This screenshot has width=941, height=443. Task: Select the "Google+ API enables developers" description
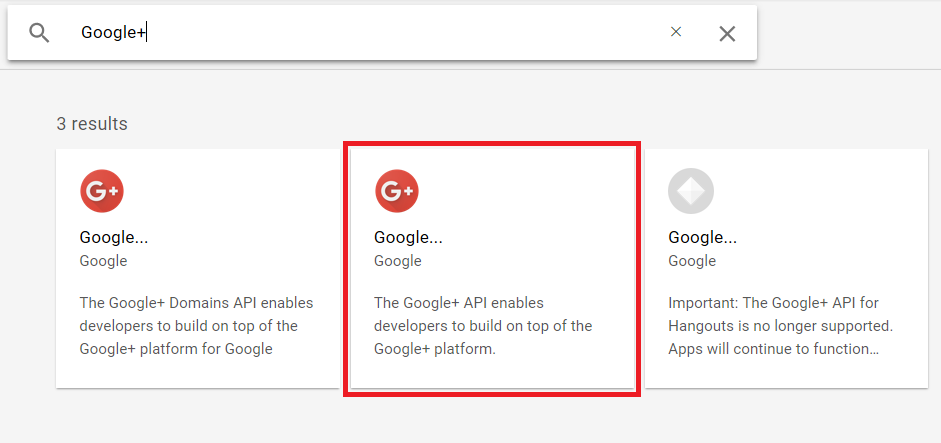483,326
